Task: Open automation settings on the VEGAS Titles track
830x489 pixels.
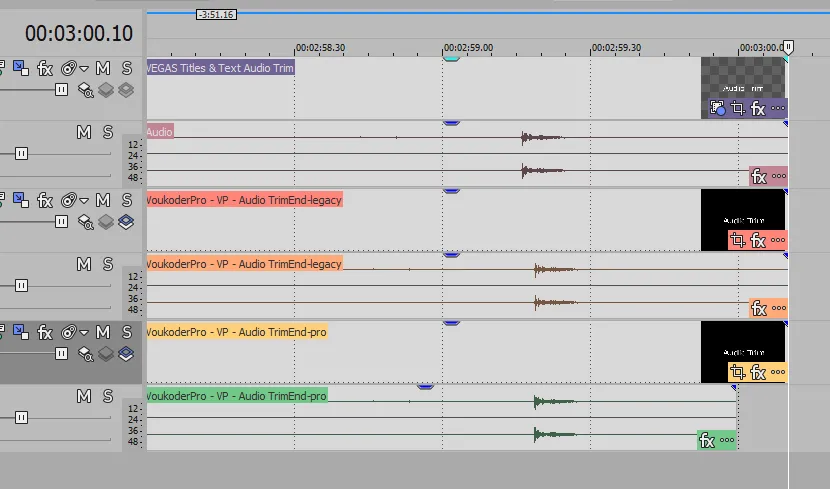Action: click(x=69, y=68)
